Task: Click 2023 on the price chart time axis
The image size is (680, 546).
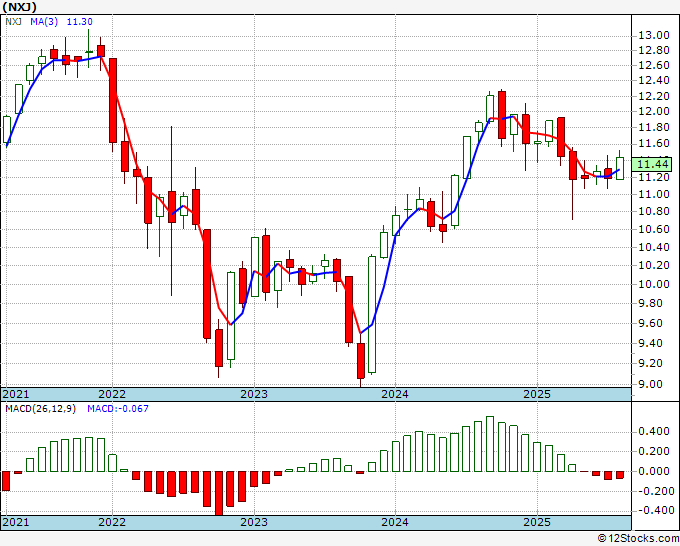Action: point(254,394)
